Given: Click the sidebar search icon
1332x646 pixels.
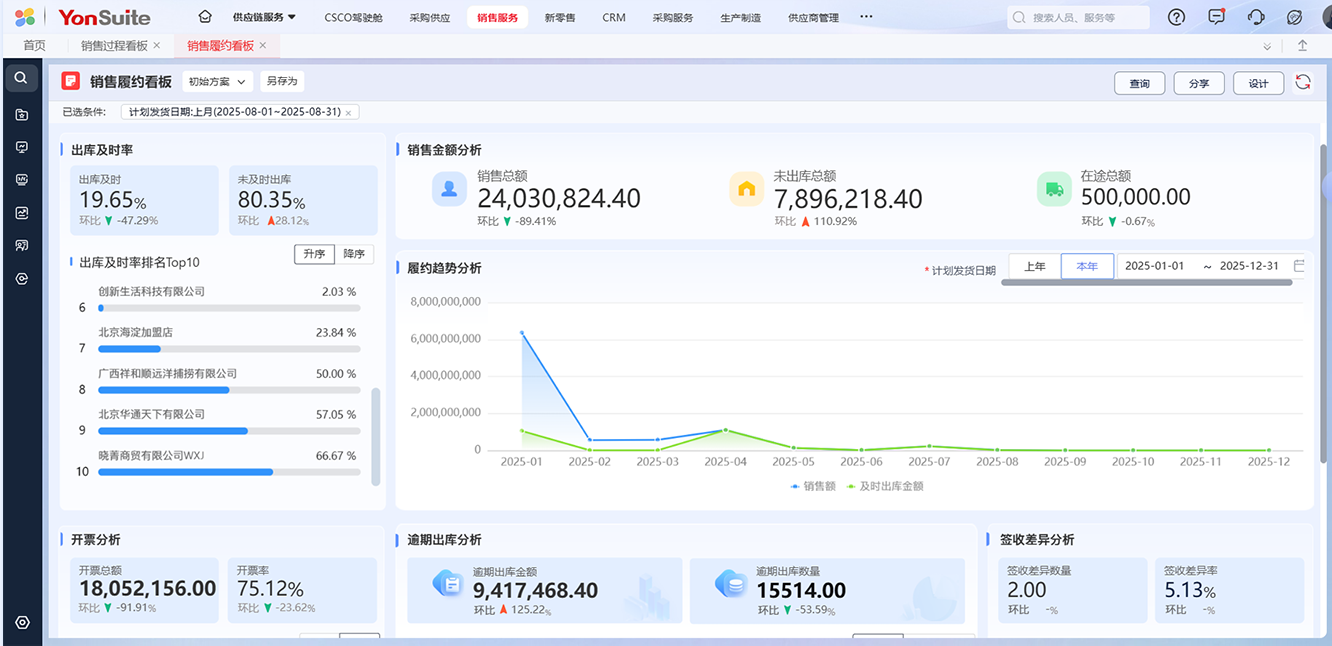Looking at the screenshot, I should pyautogui.click(x=21, y=78).
